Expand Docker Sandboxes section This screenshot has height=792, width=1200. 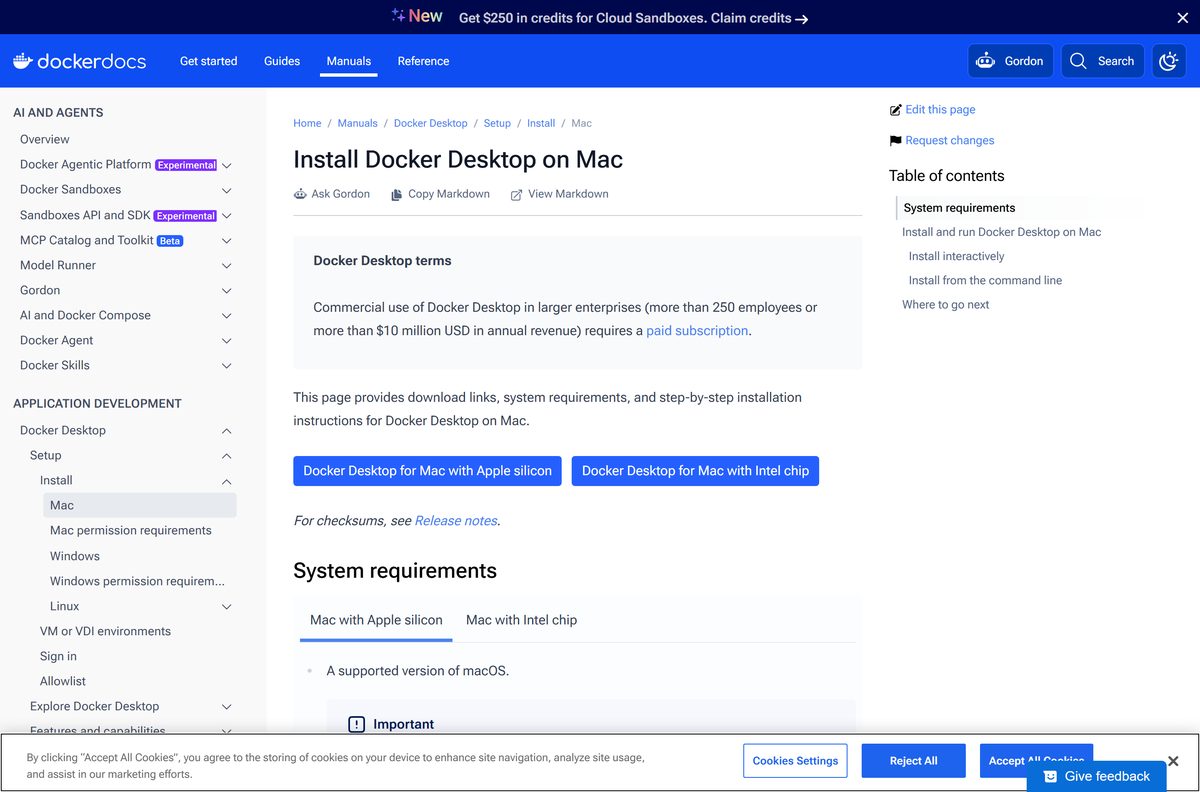(x=227, y=190)
